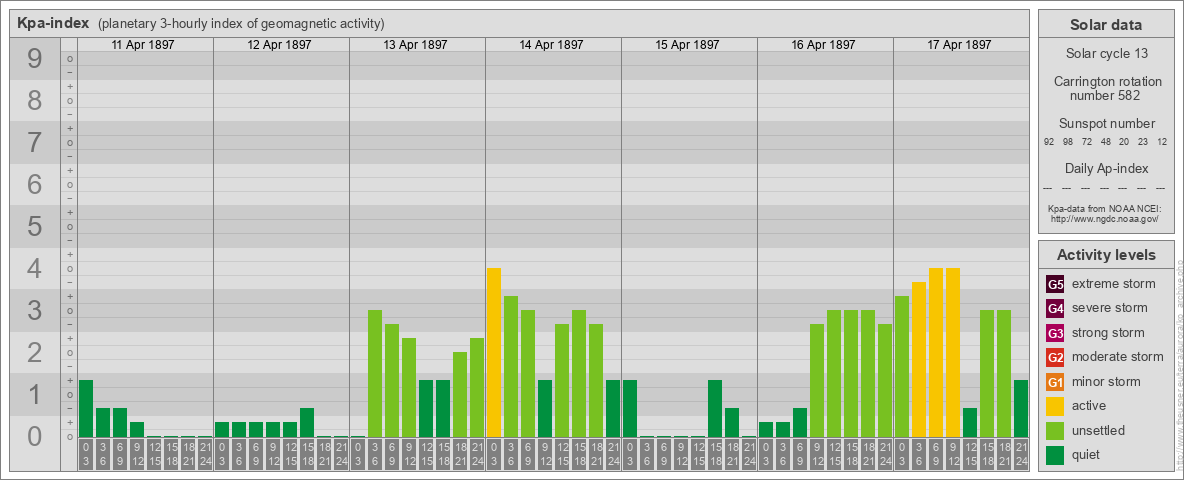Click the tallest bar on 11 Apr 1897
The height and width of the screenshot is (480, 1184).
coord(86,408)
